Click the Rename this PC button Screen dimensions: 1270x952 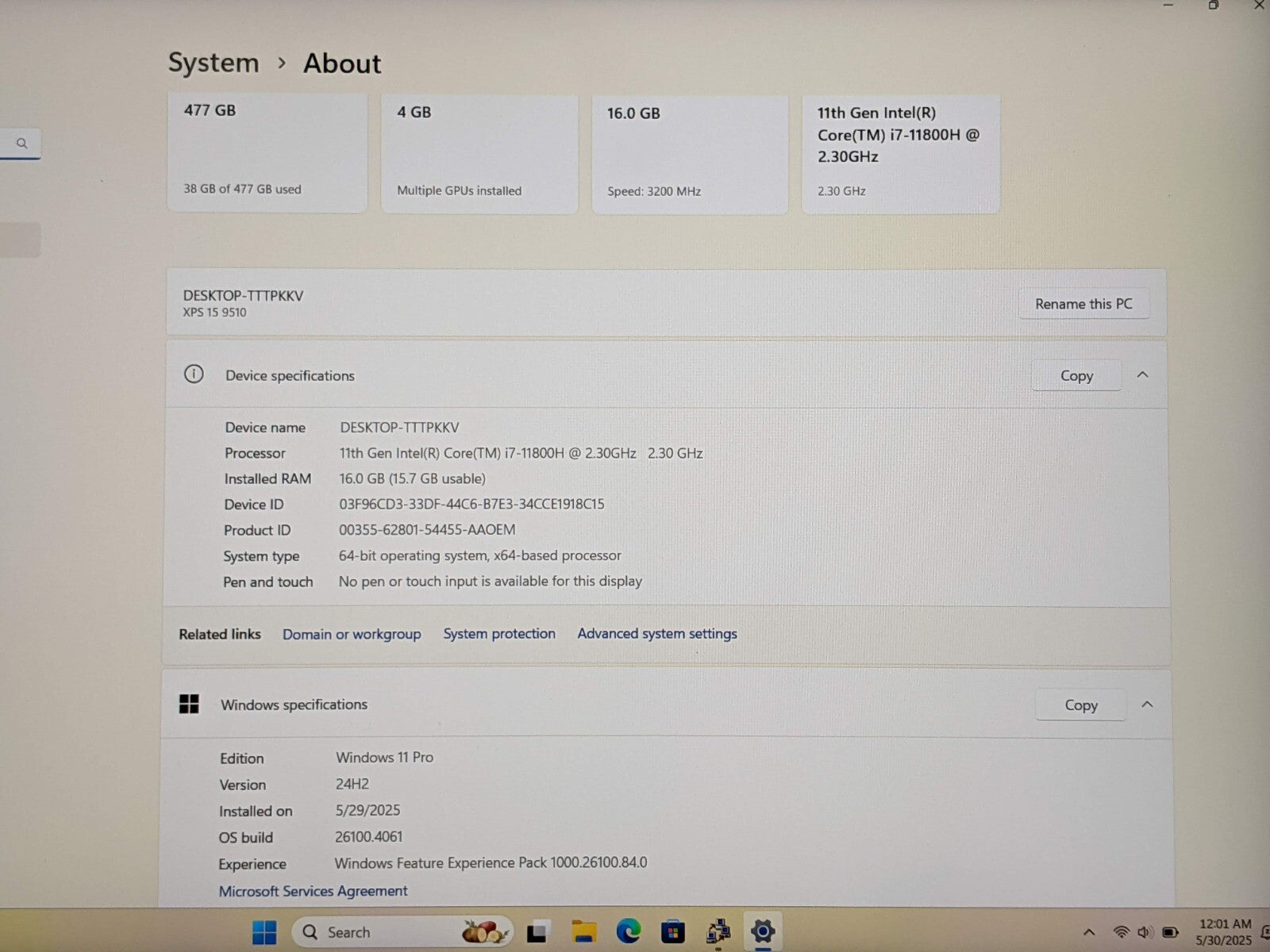1083,304
